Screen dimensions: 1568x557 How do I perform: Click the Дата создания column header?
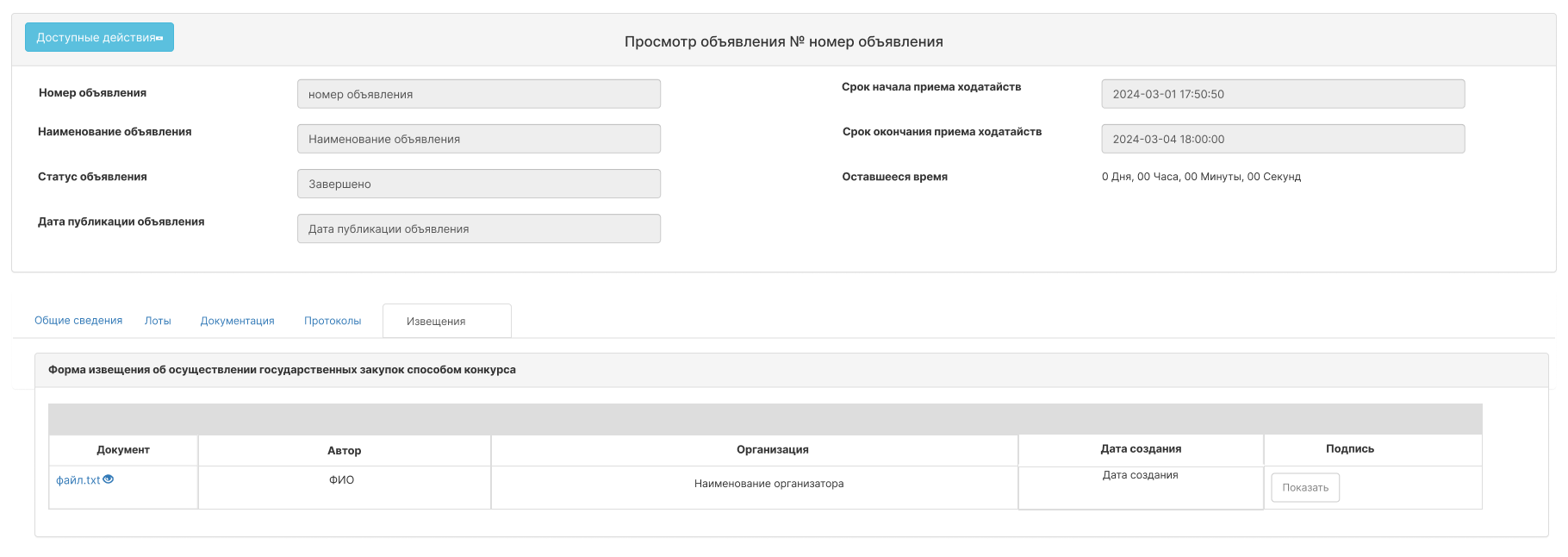click(x=1141, y=449)
